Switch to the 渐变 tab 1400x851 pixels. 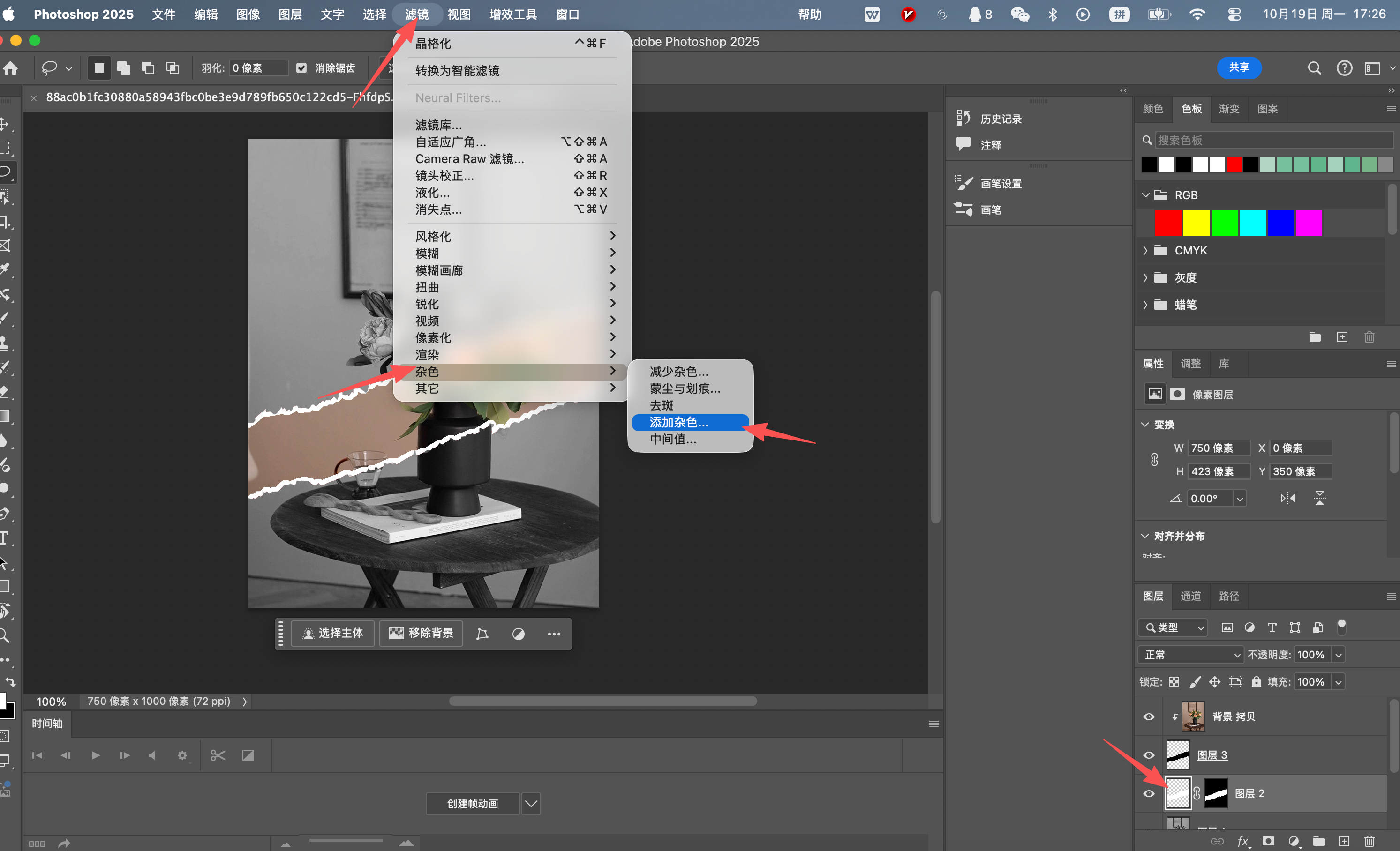pos(1229,108)
